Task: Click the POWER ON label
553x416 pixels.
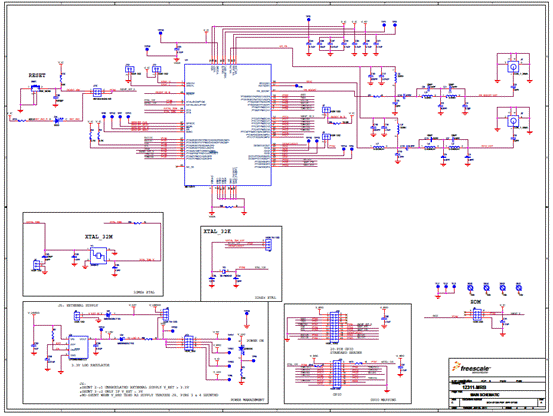Action: [255, 341]
